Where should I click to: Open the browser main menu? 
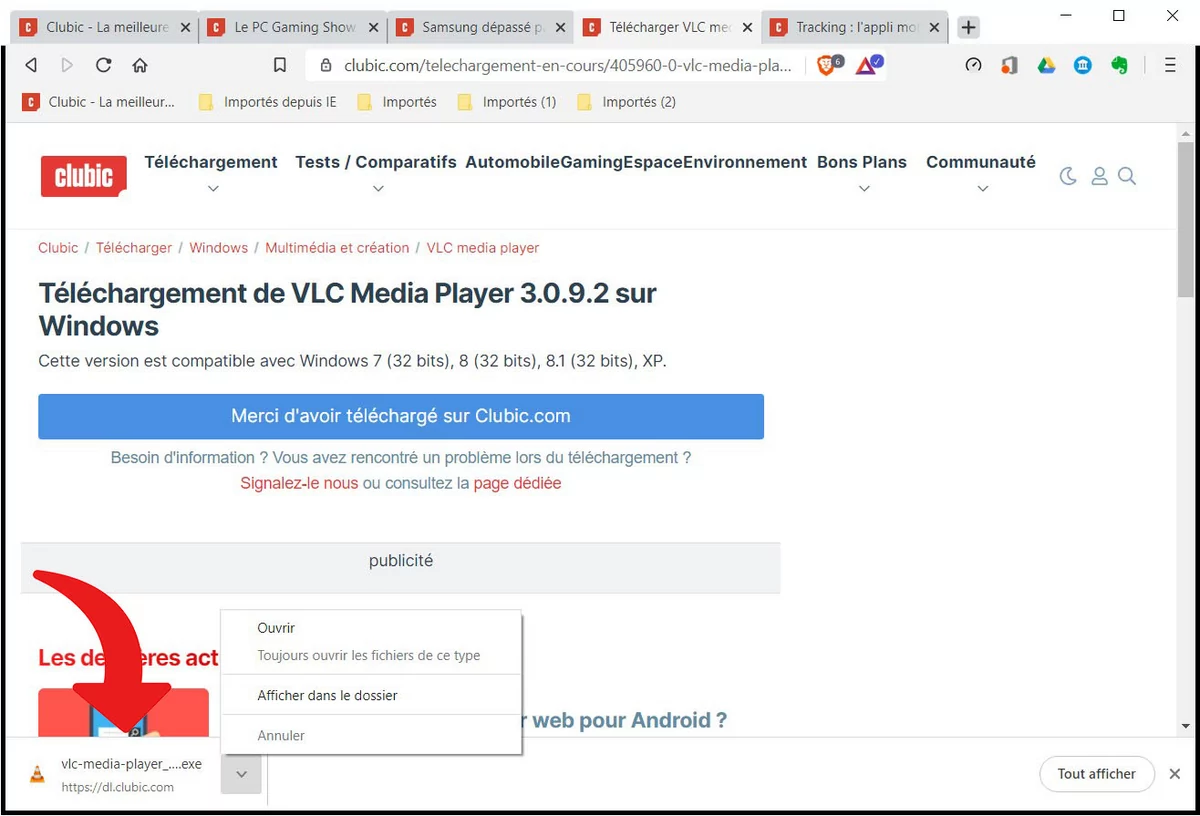[x=1170, y=65]
